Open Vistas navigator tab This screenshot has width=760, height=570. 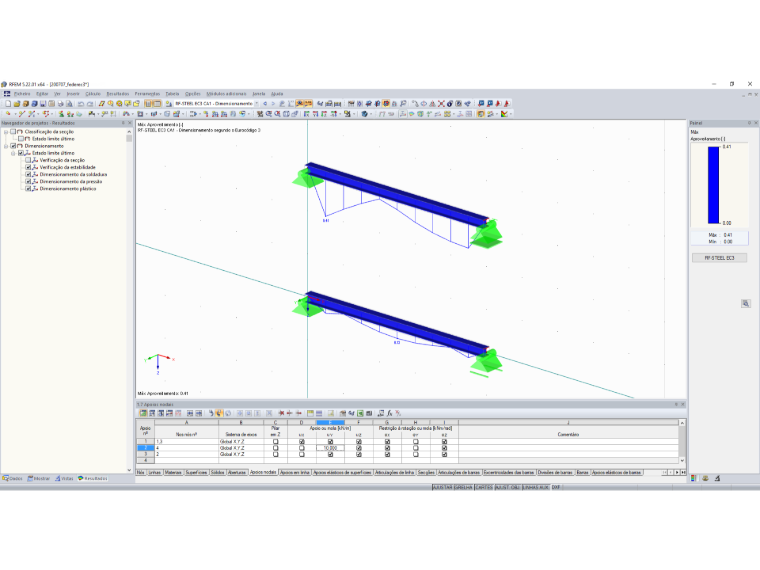[64, 479]
